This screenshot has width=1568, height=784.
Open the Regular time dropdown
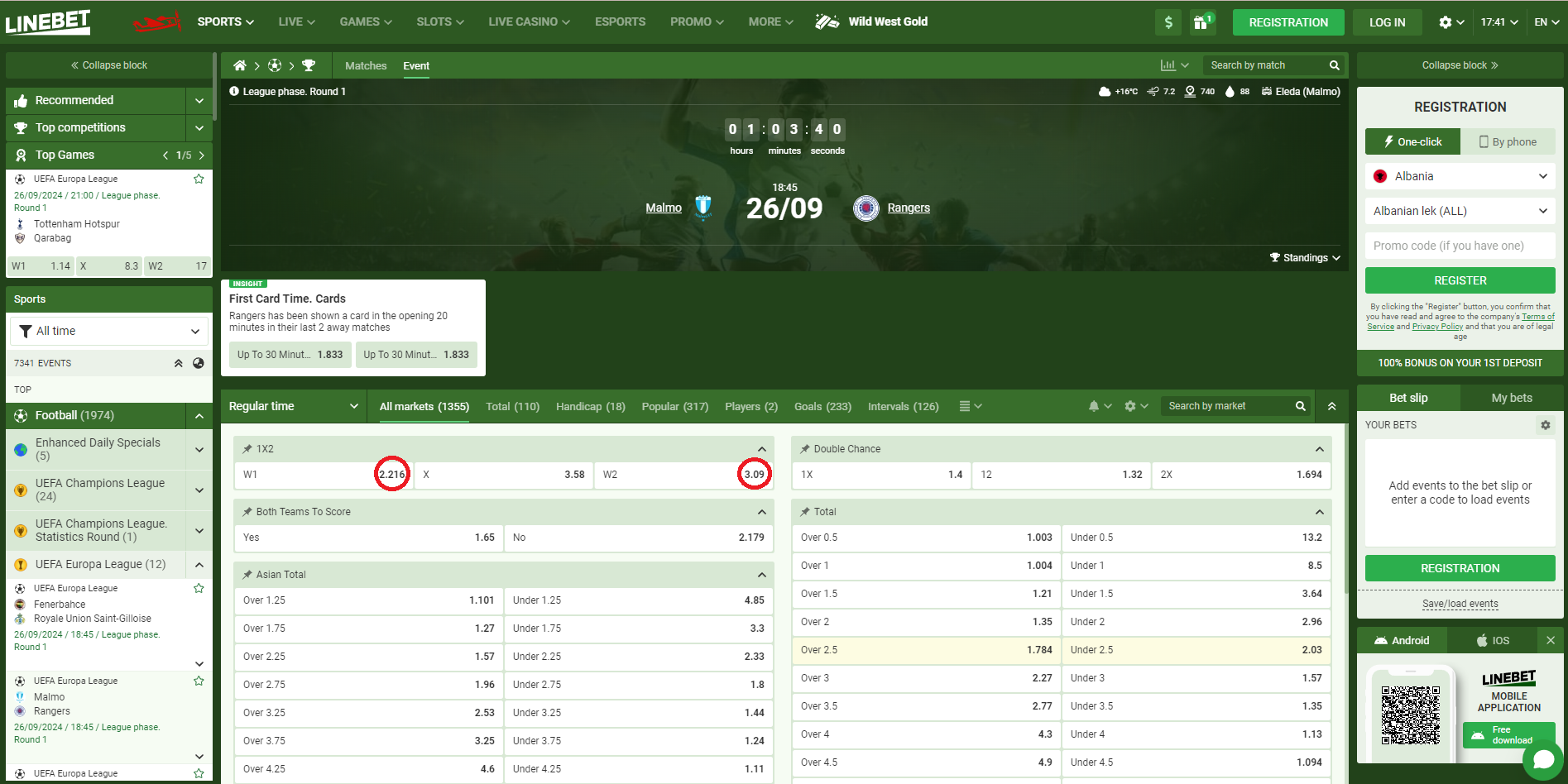click(293, 406)
